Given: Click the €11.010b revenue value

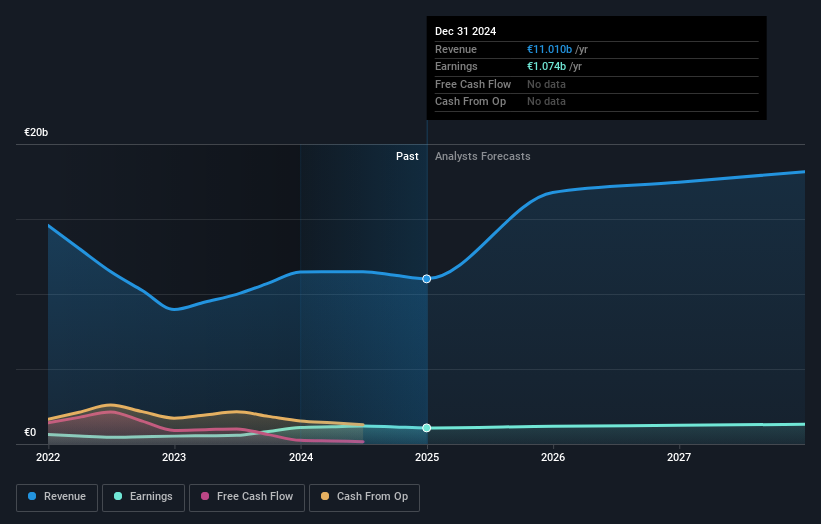Looking at the screenshot, I should pos(549,49).
